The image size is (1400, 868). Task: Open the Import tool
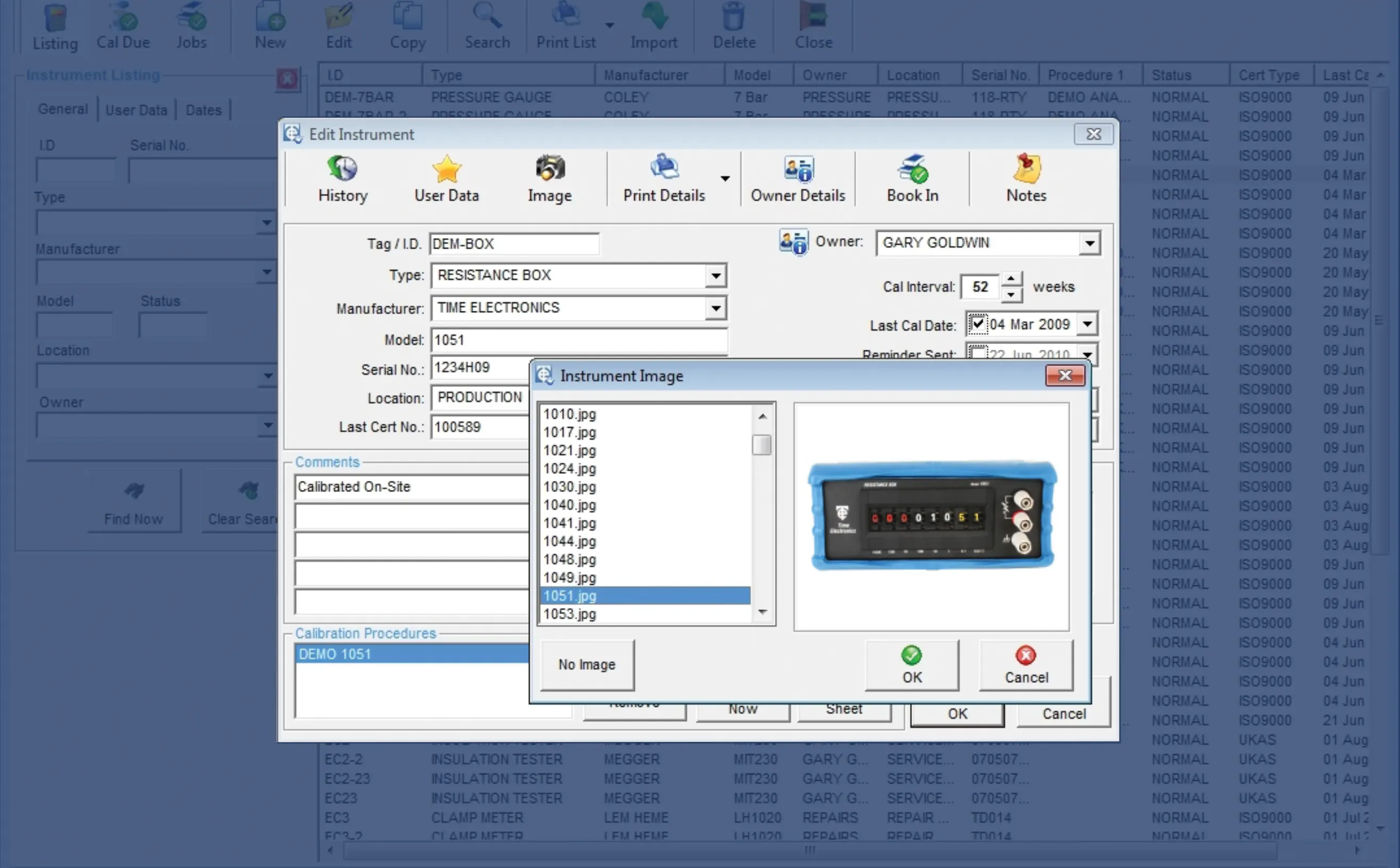[654, 26]
